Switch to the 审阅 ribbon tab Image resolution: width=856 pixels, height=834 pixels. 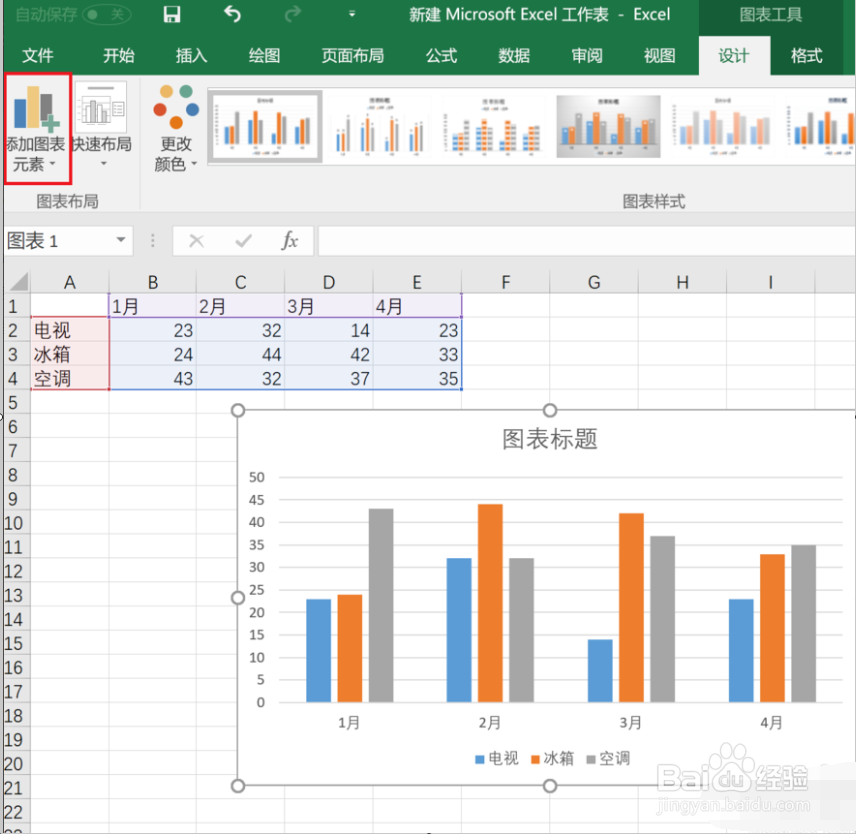pos(587,55)
